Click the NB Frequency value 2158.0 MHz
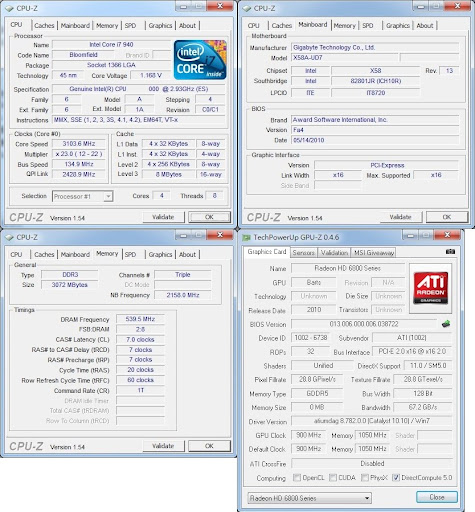475x512 pixels. [x=183, y=295]
